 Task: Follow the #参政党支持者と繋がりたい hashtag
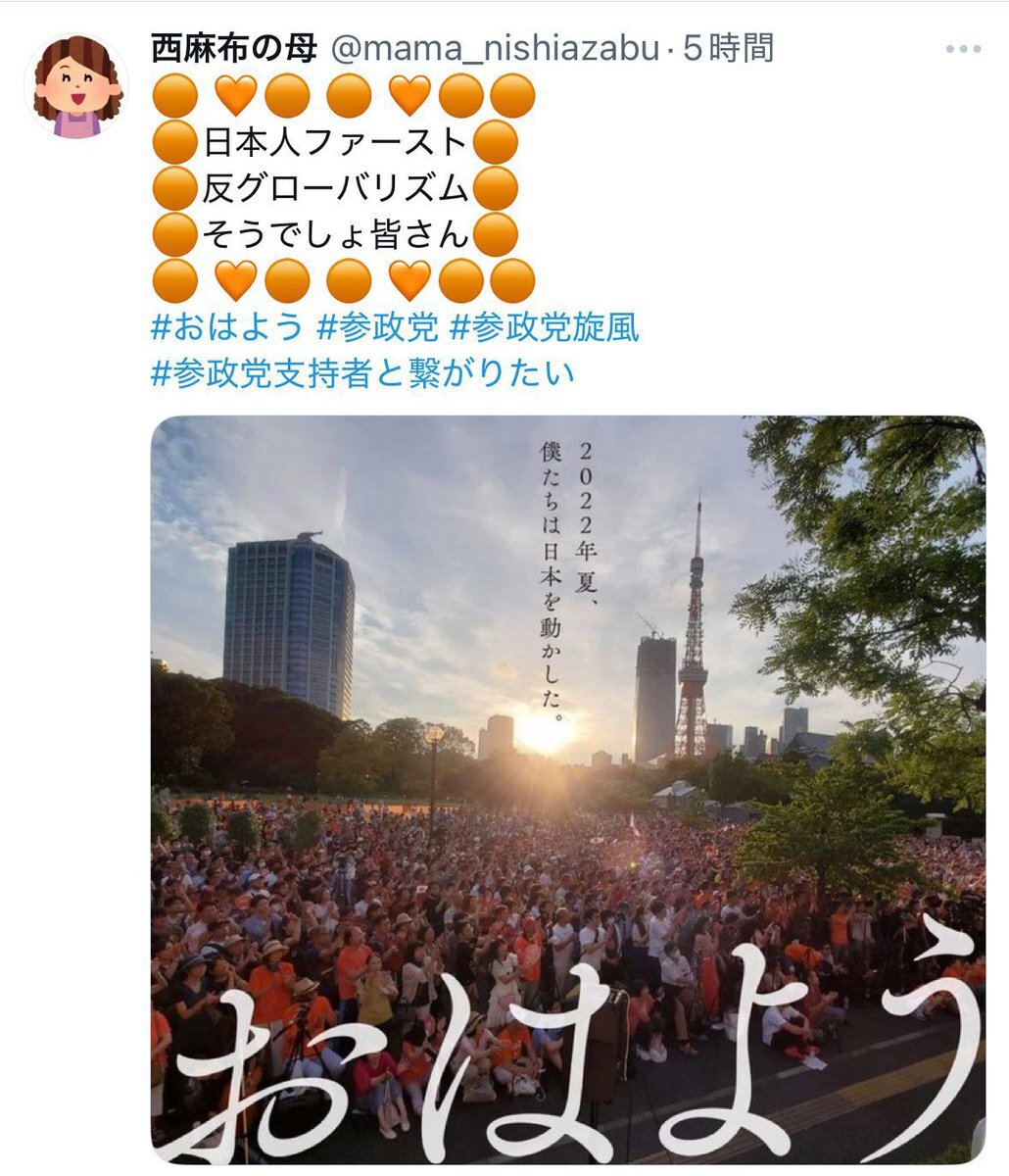tap(363, 371)
